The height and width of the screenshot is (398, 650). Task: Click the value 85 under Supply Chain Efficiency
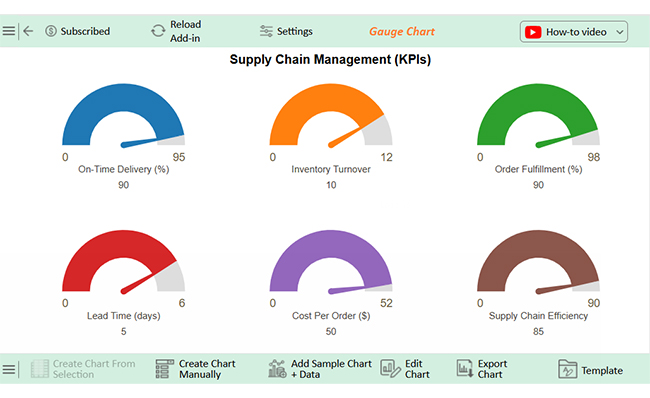538,331
